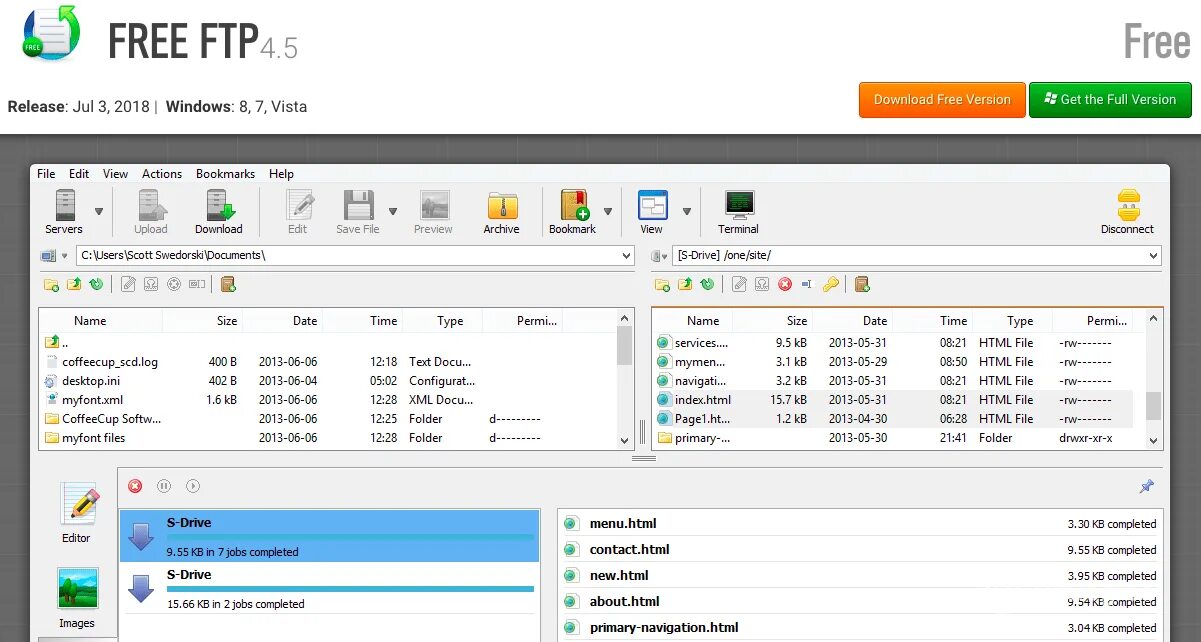Expand the Bookmark dropdown arrow
This screenshot has height=642, width=1201.
(x=607, y=211)
